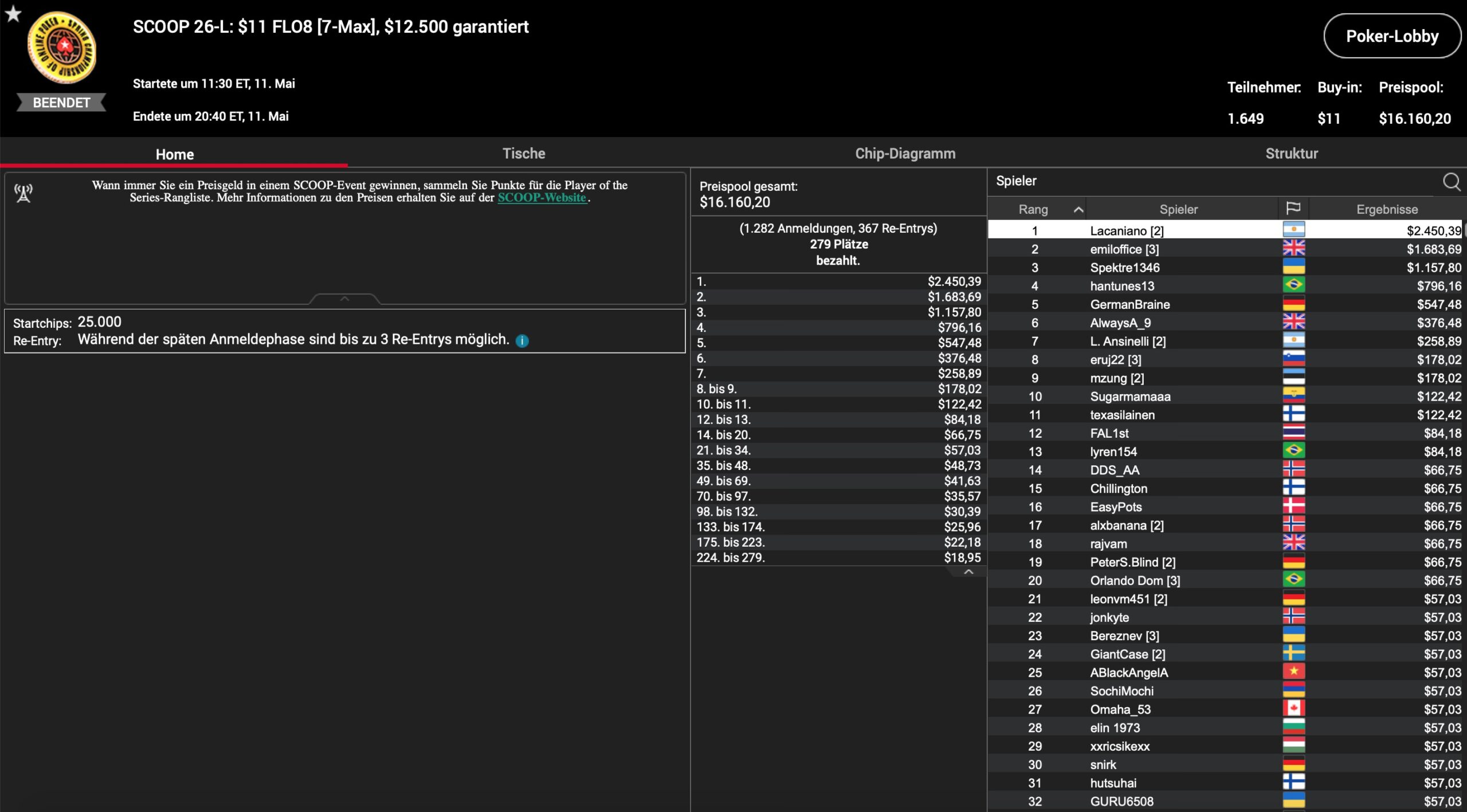
Task: Sort by Ergebnisse column header
Action: [x=1386, y=210]
